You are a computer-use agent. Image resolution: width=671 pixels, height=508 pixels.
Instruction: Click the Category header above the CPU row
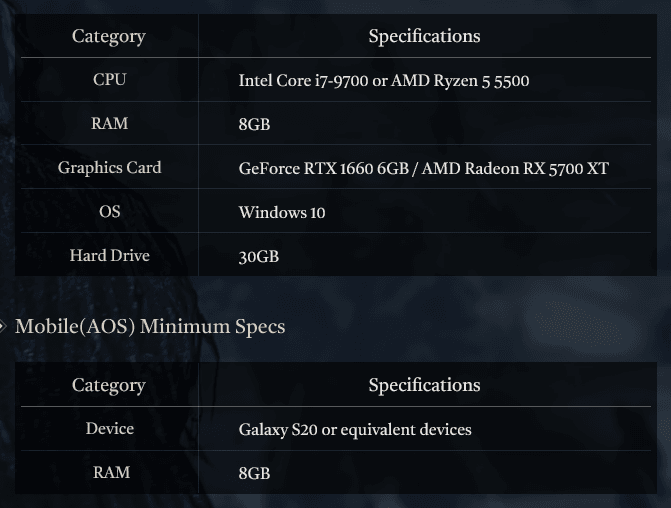pos(109,37)
